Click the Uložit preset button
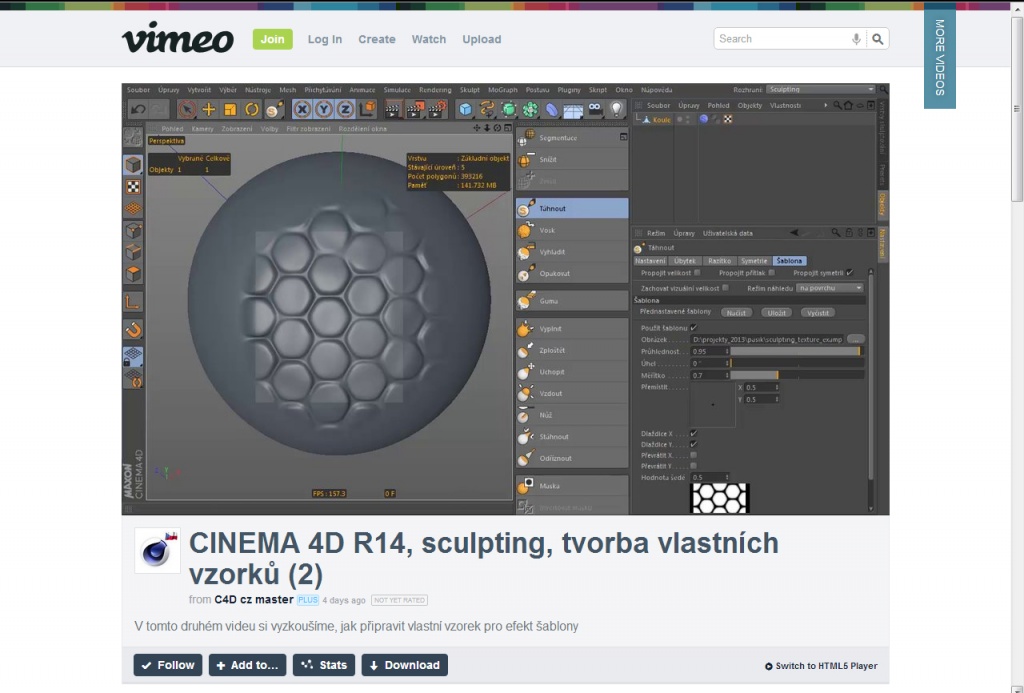1024x693 pixels. click(x=776, y=313)
